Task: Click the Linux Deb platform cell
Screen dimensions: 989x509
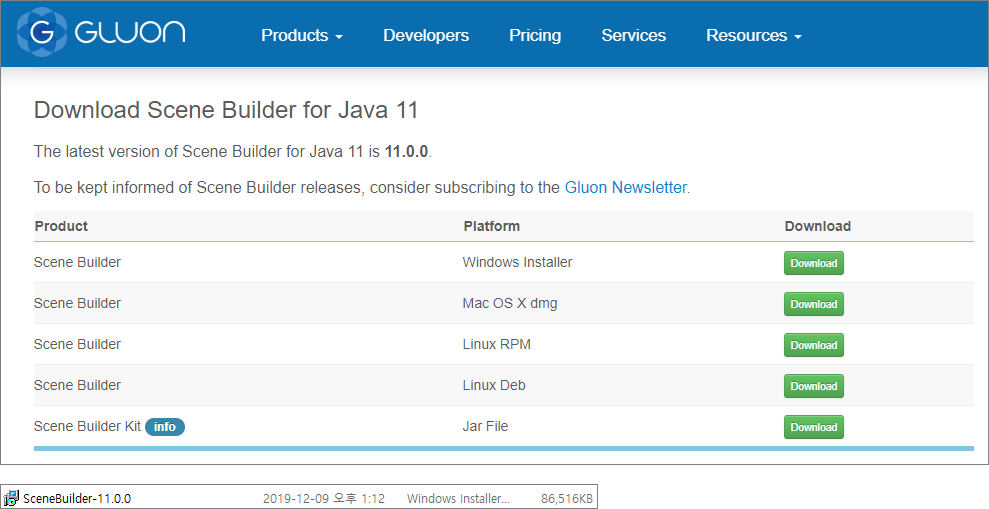Action: [x=494, y=385]
